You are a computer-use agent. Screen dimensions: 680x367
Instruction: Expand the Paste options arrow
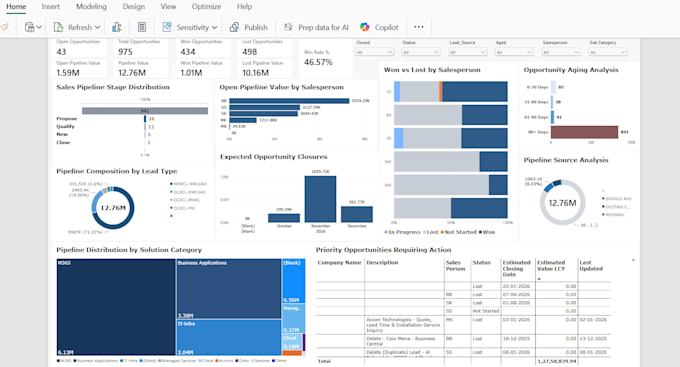click(39, 27)
